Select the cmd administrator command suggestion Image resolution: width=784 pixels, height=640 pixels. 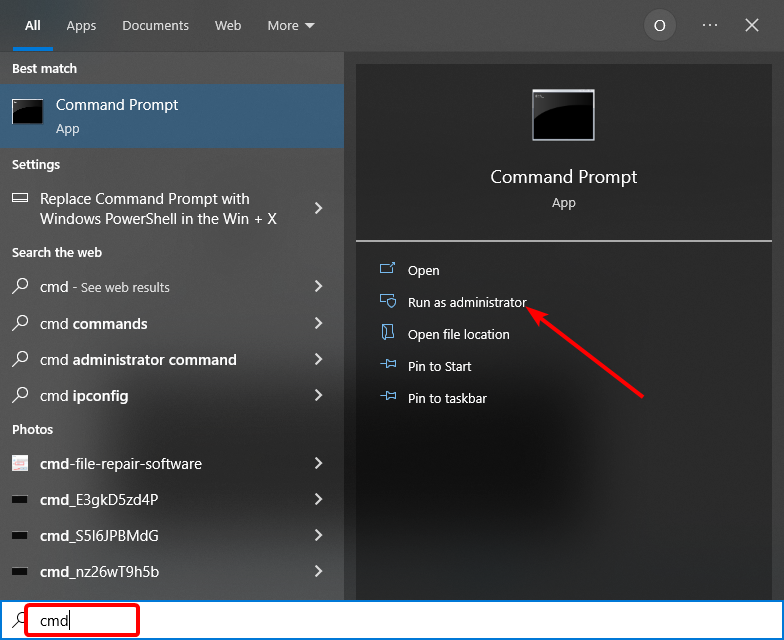[x=138, y=360]
